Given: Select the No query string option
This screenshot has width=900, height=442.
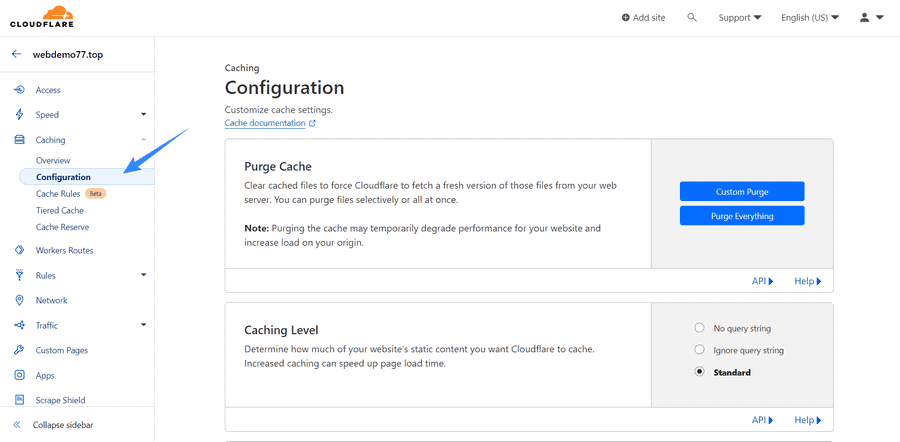Looking at the screenshot, I should [699, 328].
